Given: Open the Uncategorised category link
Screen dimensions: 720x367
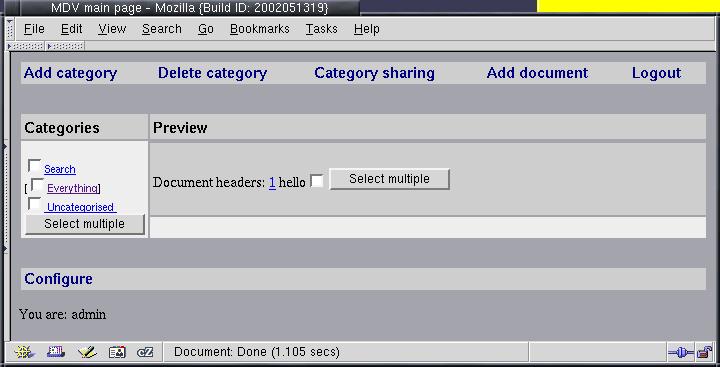Looking at the screenshot, I should click(80, 207).
